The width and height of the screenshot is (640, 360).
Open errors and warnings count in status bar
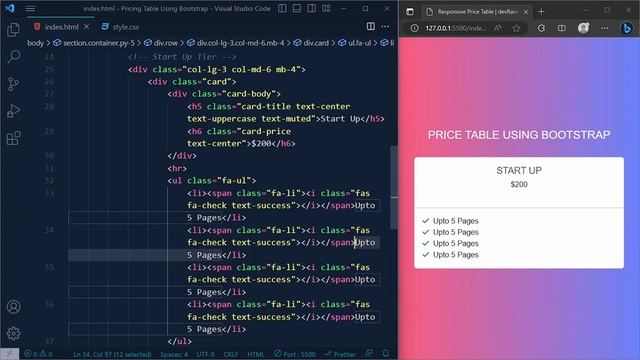[38, 354]
